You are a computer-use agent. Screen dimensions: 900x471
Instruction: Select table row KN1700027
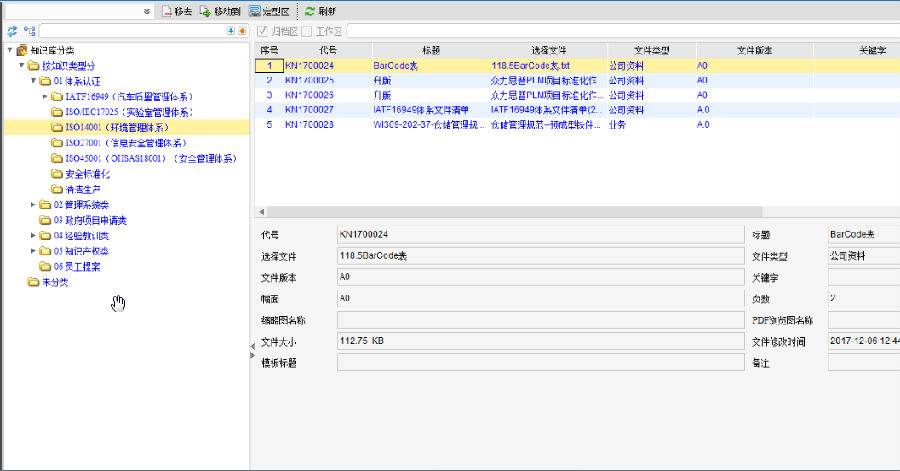[x=309, y=110]
